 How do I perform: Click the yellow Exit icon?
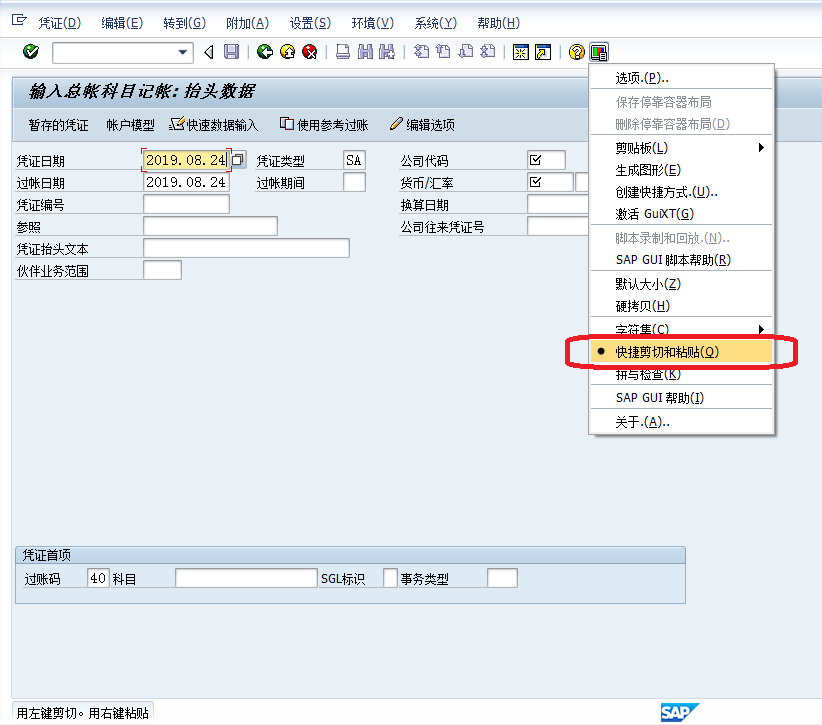[x=287, y=51]
